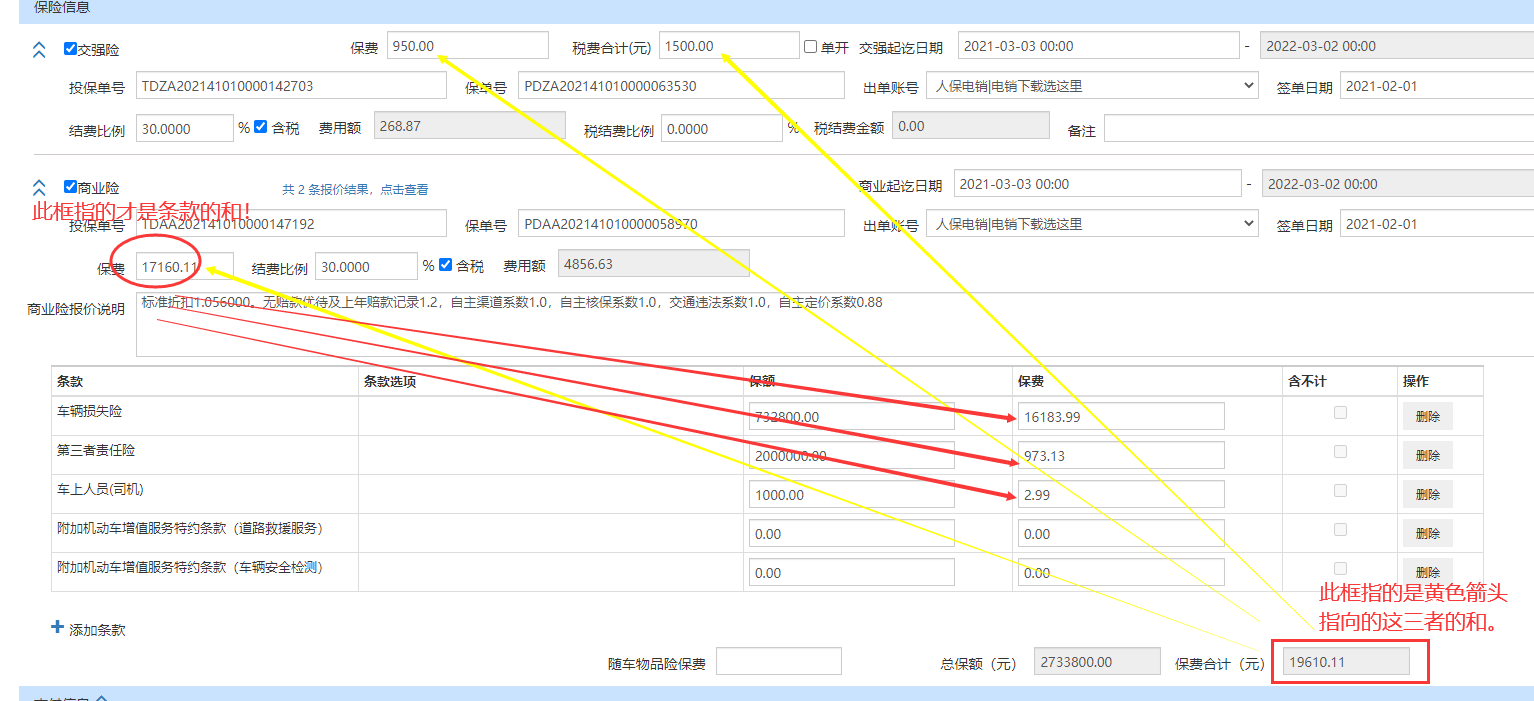Click 第三者责任险 保额 field 2000000.00
1534x701 pixels.
(x=852, y=455)
